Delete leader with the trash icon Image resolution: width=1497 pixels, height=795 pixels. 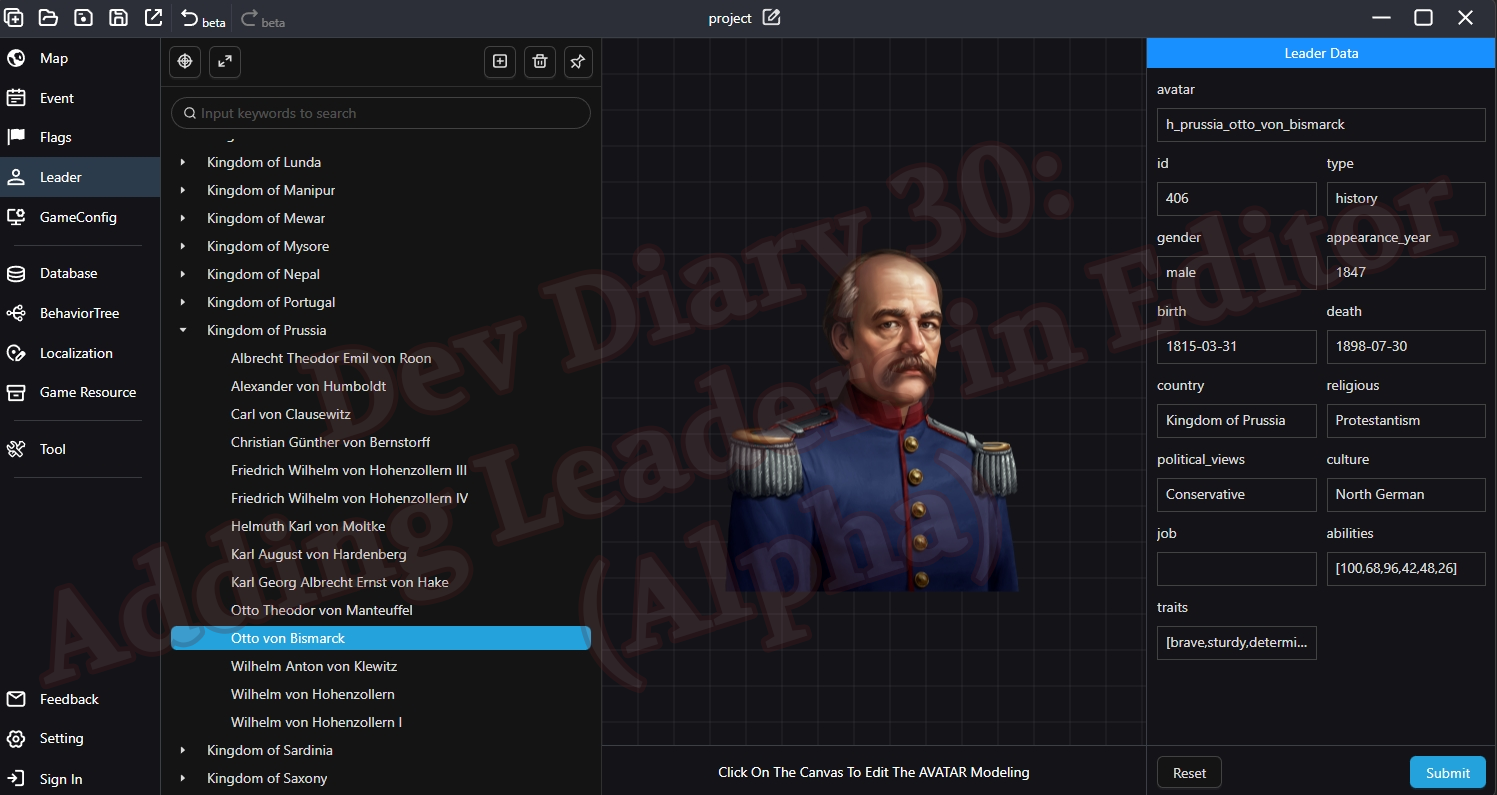click(540, 62)
